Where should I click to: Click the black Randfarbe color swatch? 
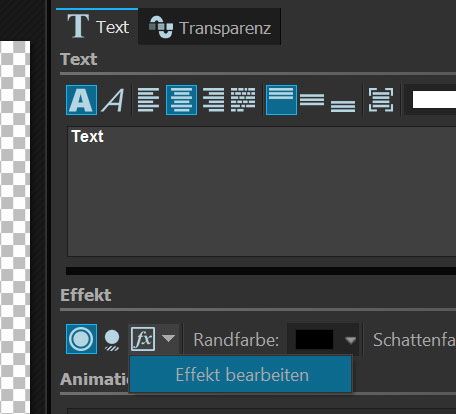pos(314,340)
